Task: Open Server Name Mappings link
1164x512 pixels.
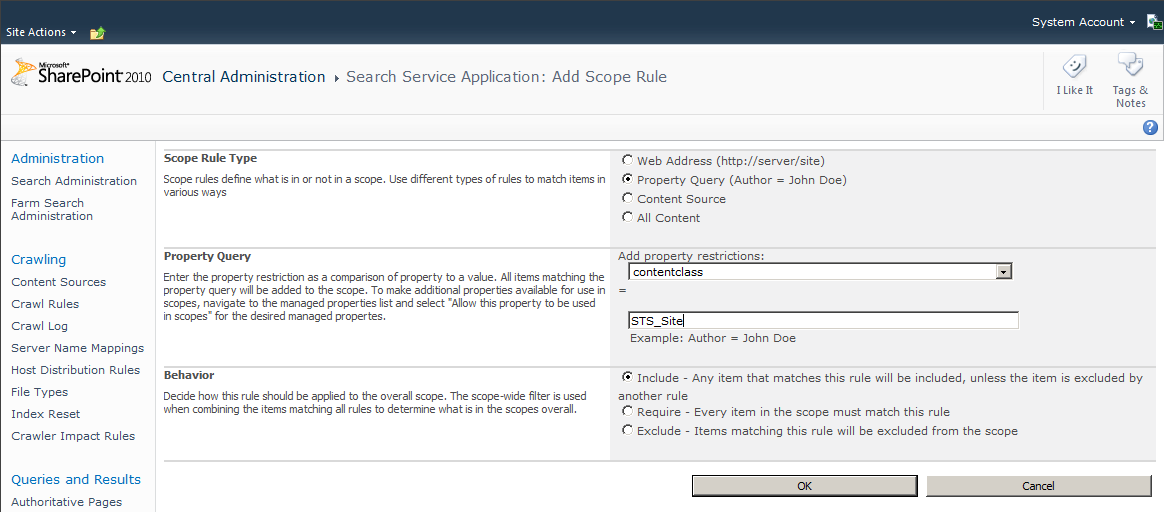Action: (78, 348)
